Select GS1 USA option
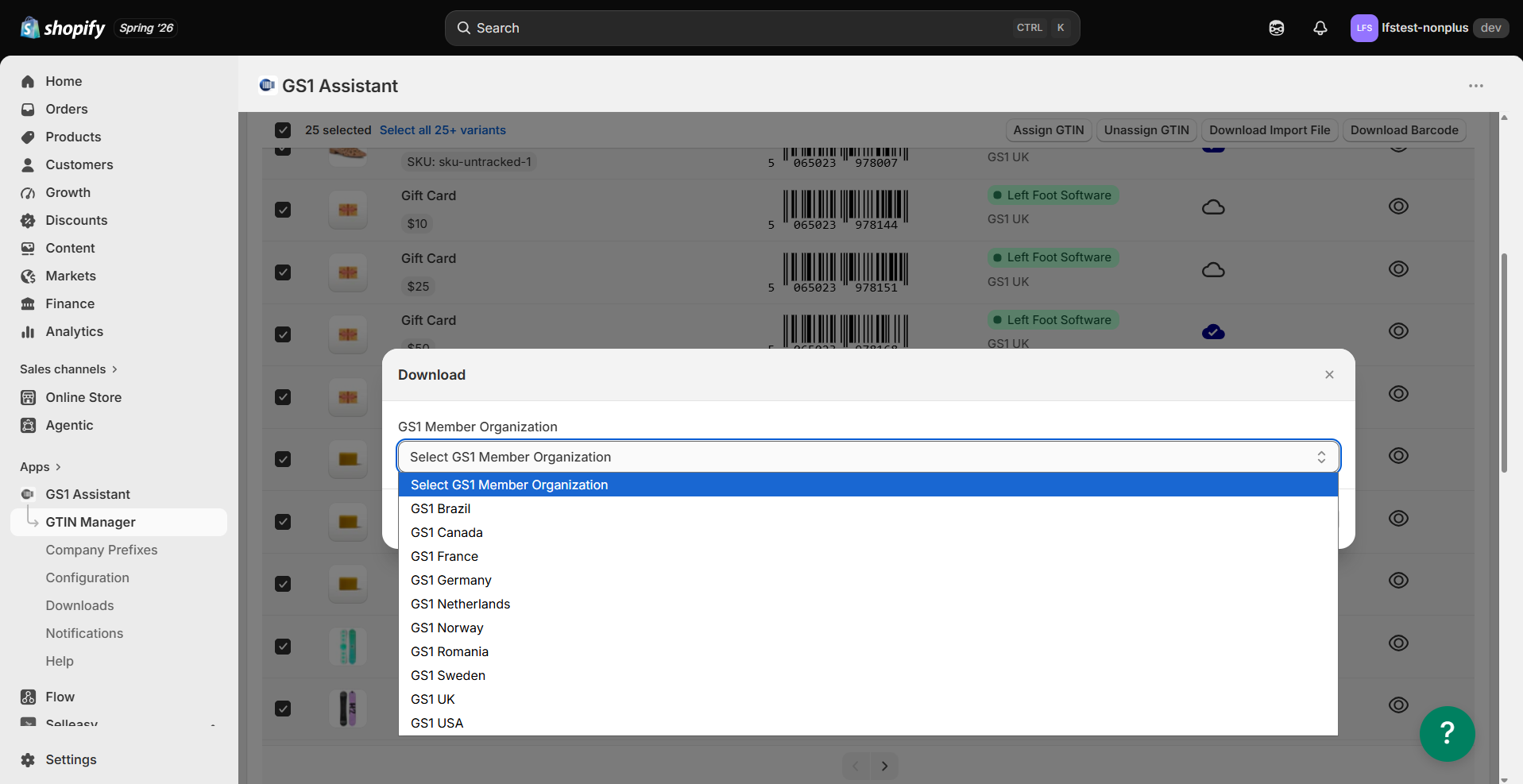 [868, 723]
